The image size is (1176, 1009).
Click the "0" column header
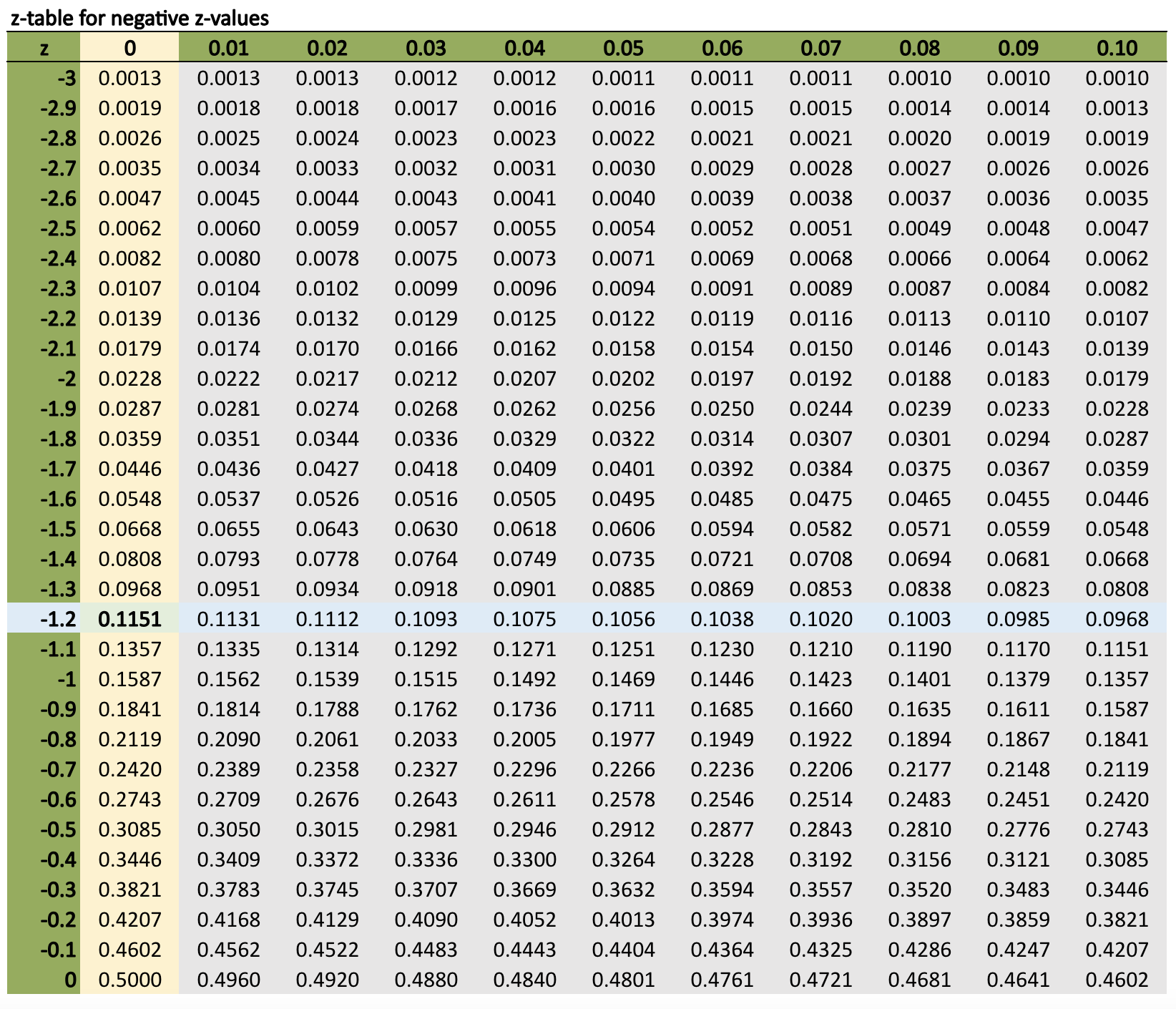pyautogui.click(x=129, y=48)
